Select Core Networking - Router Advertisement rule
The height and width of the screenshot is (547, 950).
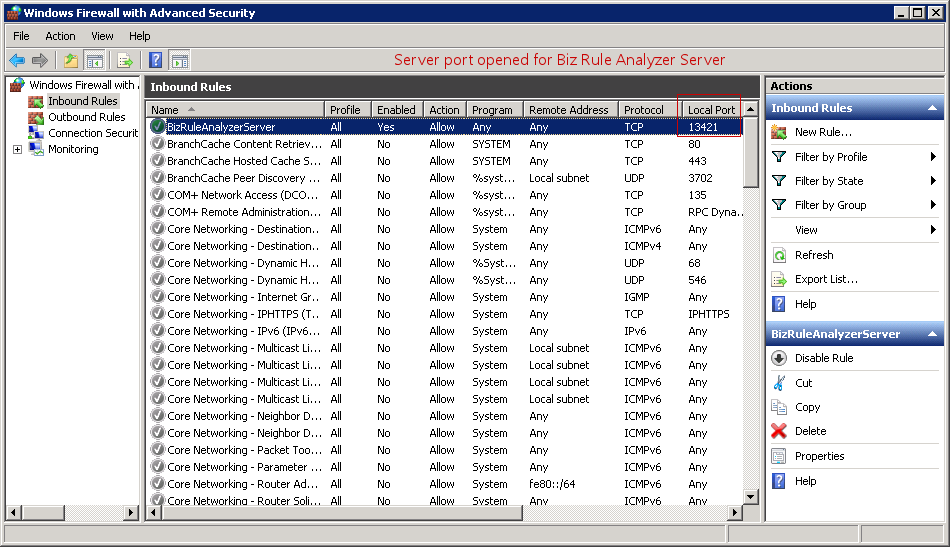(445, 484)
